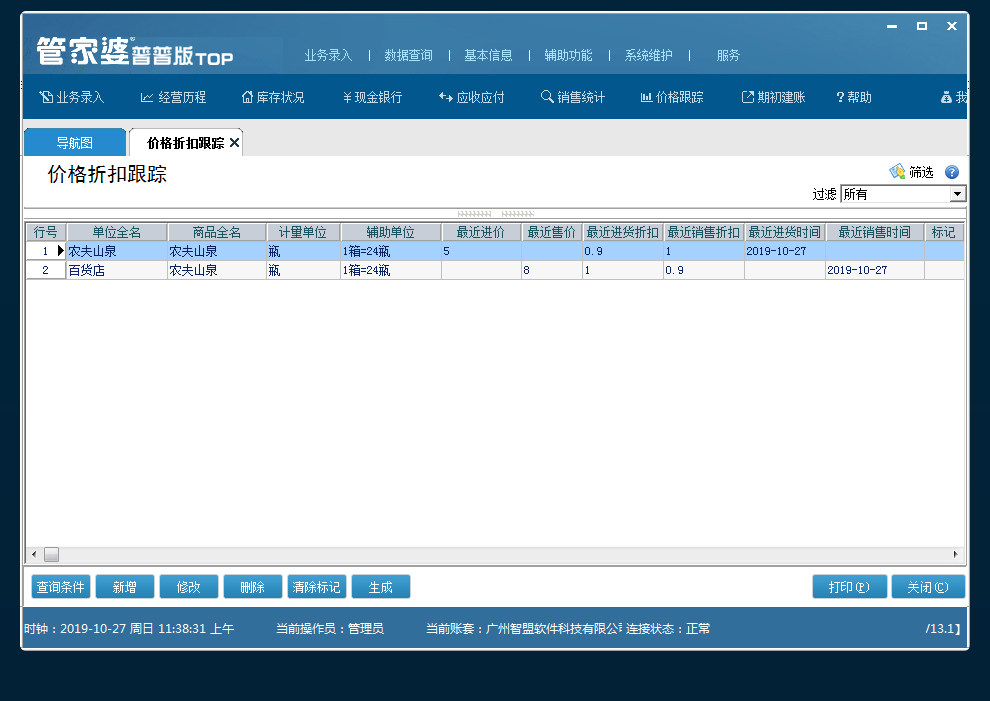Image resolution: width=990 pixels, height=701 pixels.
Task: Click the 最近售价 value 8 in row 2
Action: coord(552,270)
